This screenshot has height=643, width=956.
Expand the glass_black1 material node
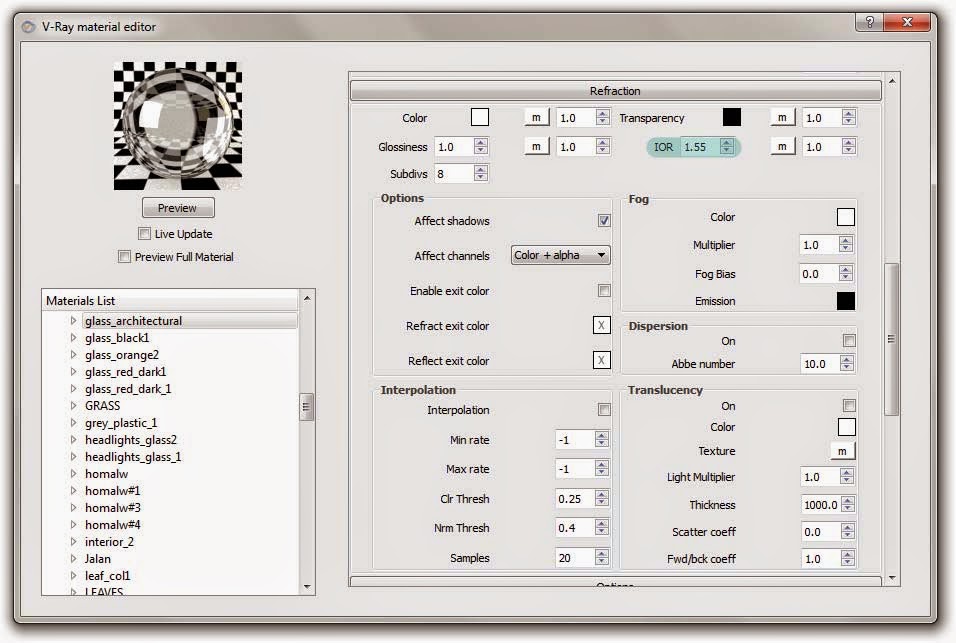coord(73,338)
